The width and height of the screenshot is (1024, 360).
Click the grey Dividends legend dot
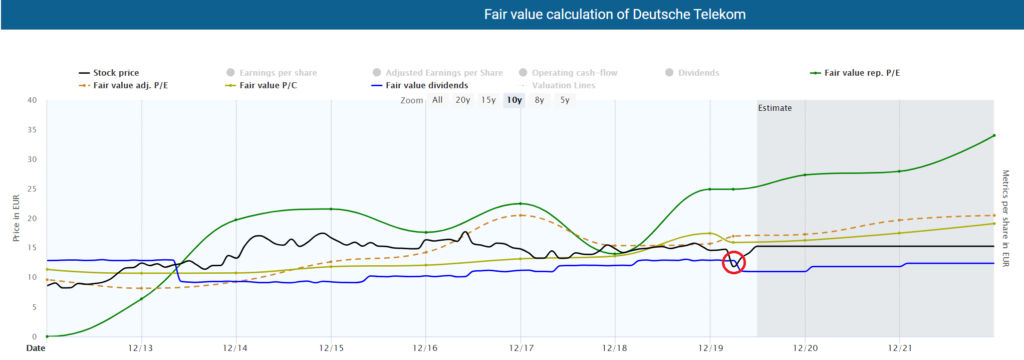point(669,73)
